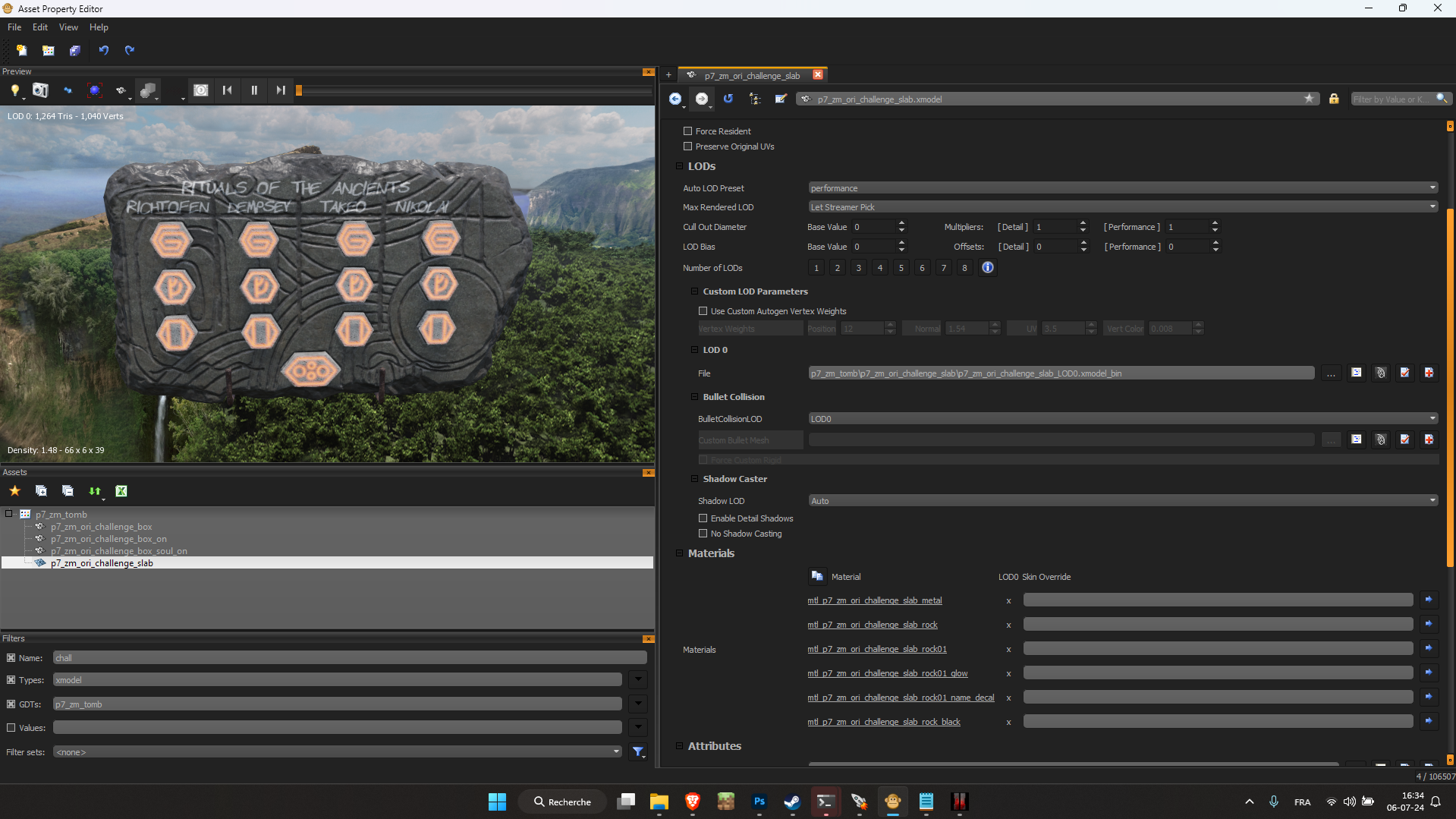Toggle the preview lighting bulb icon

pos(14,90)
